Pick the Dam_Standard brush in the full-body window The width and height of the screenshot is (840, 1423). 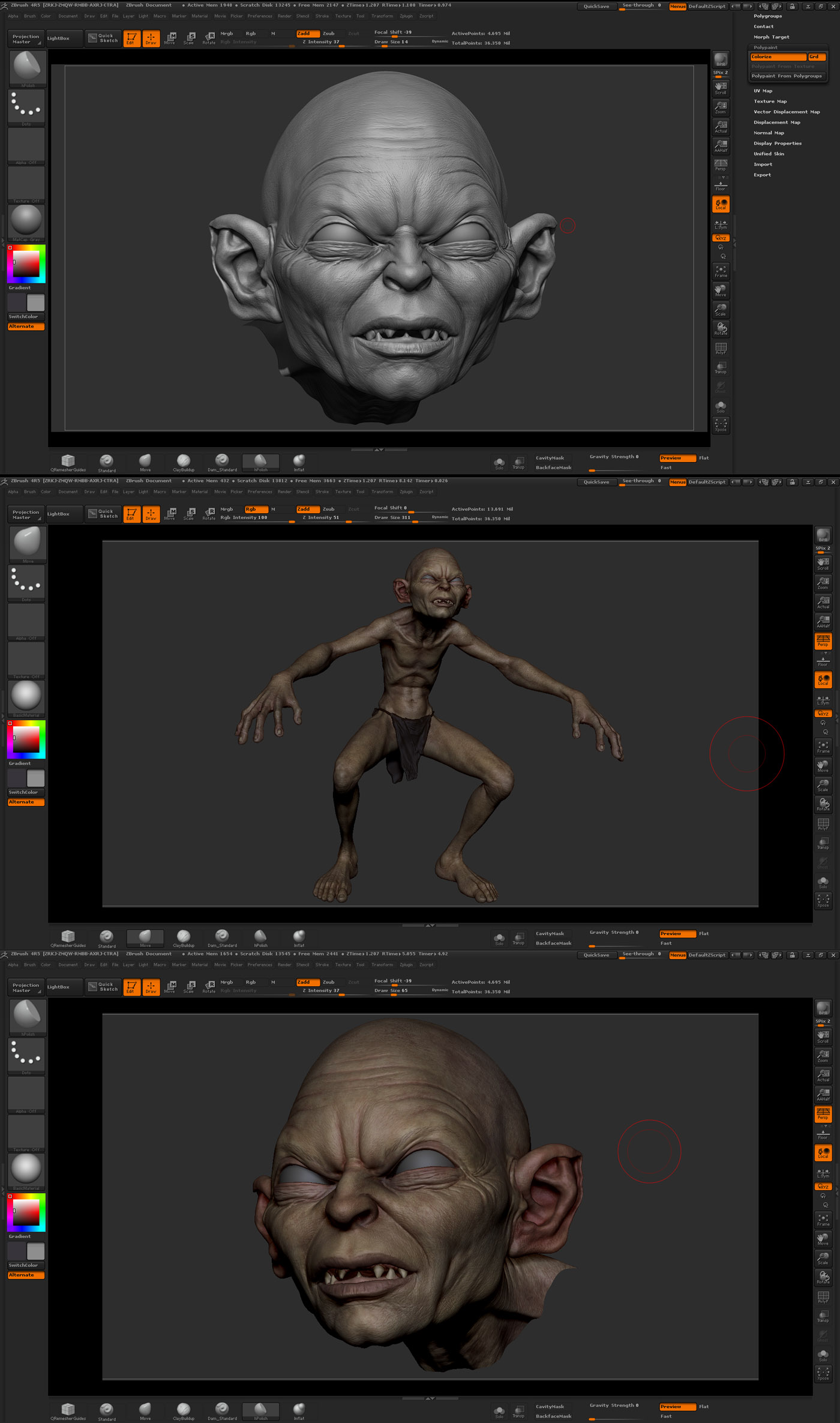tap(222, 937)
